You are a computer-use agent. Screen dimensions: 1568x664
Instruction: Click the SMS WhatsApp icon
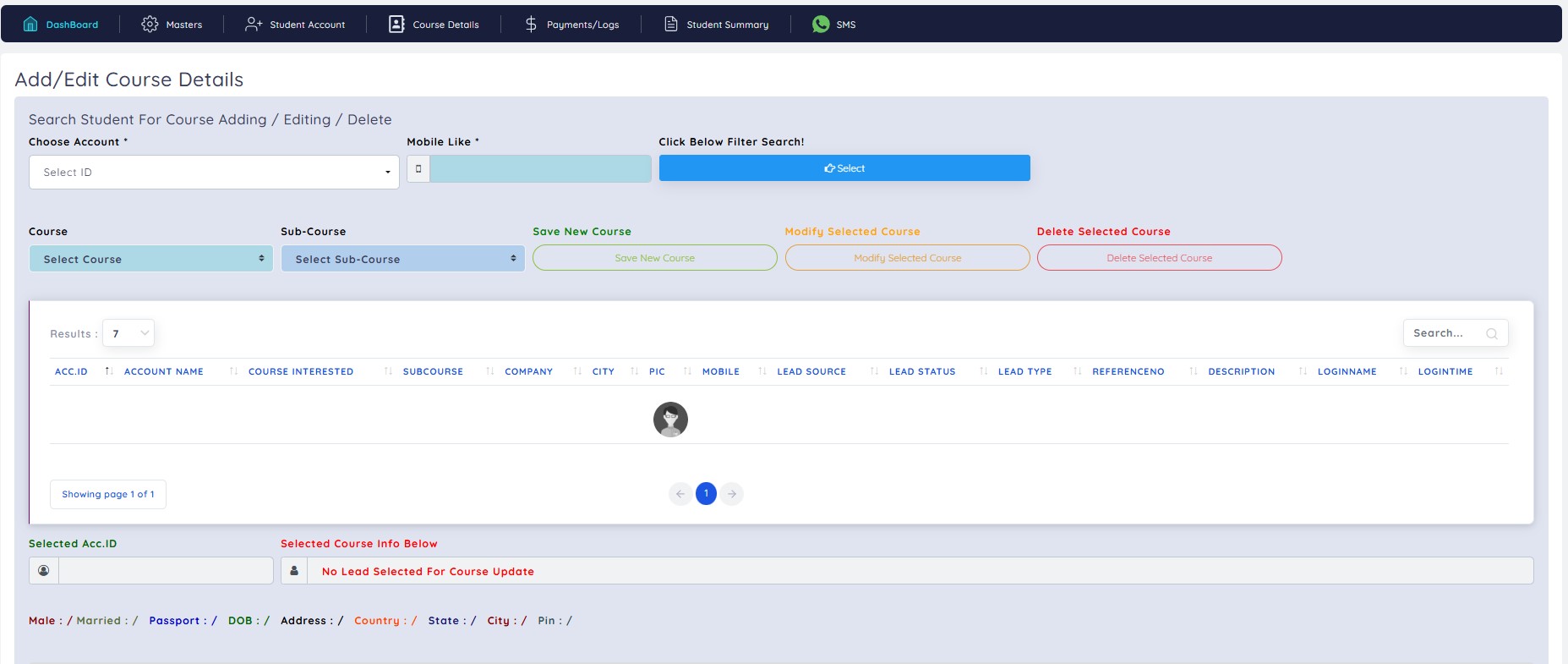tap(821, 25)
